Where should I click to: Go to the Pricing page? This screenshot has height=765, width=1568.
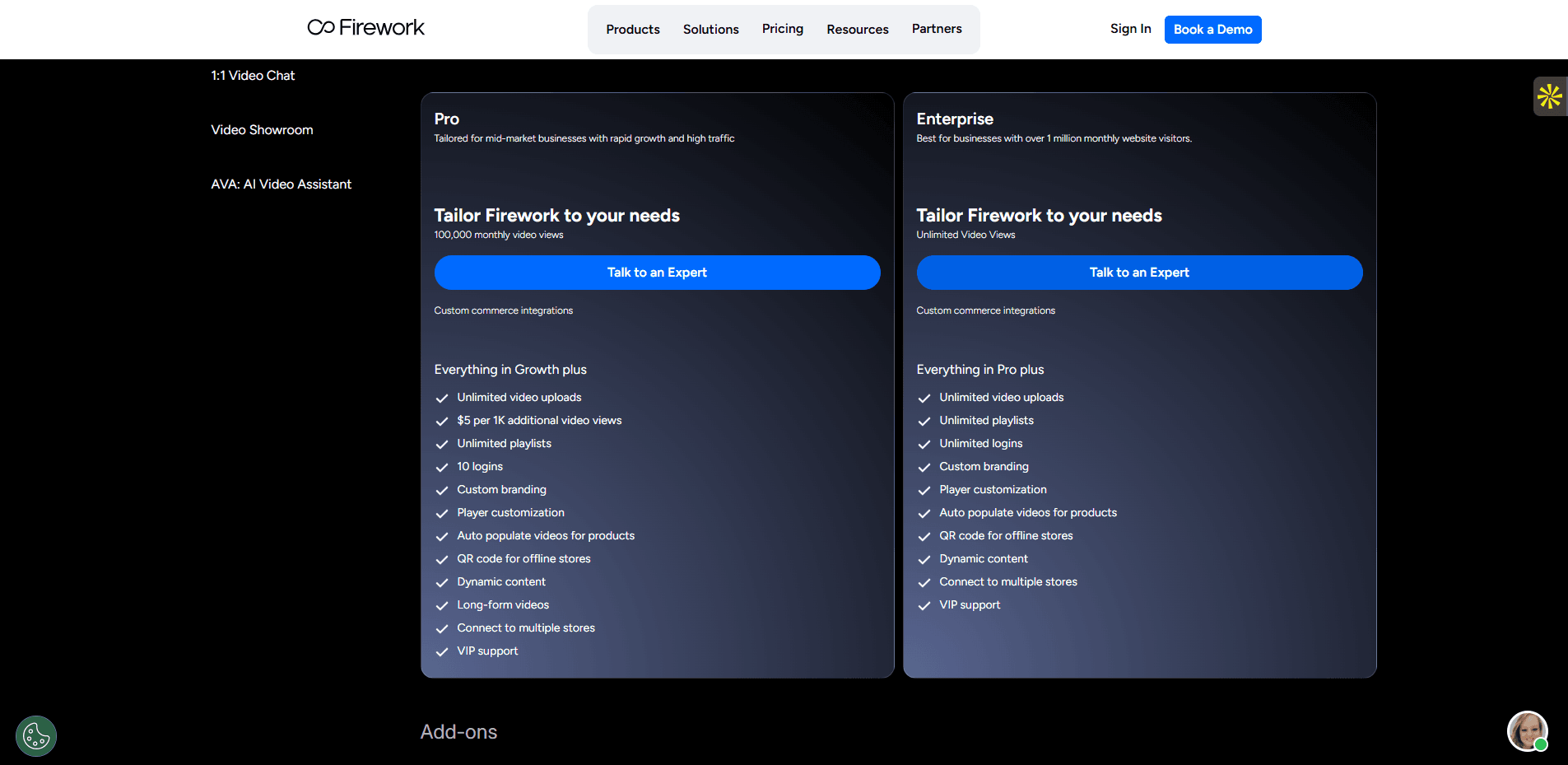pyautogui.click(x=782, y=29)
